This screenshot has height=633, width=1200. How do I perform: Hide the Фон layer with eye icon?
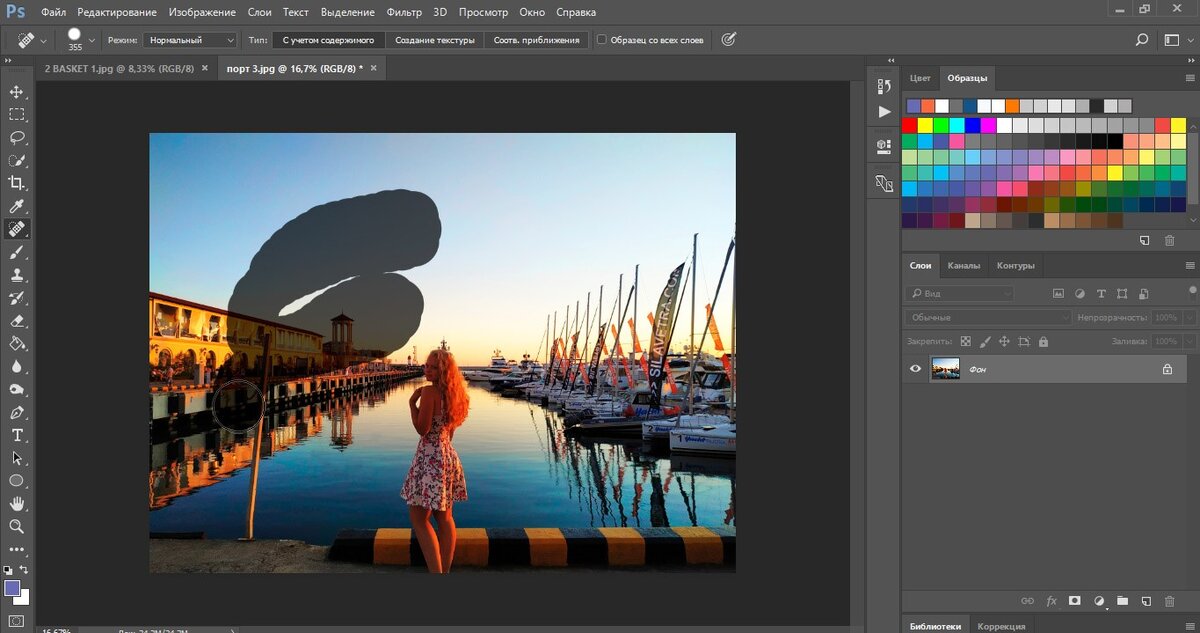point(915,369)
